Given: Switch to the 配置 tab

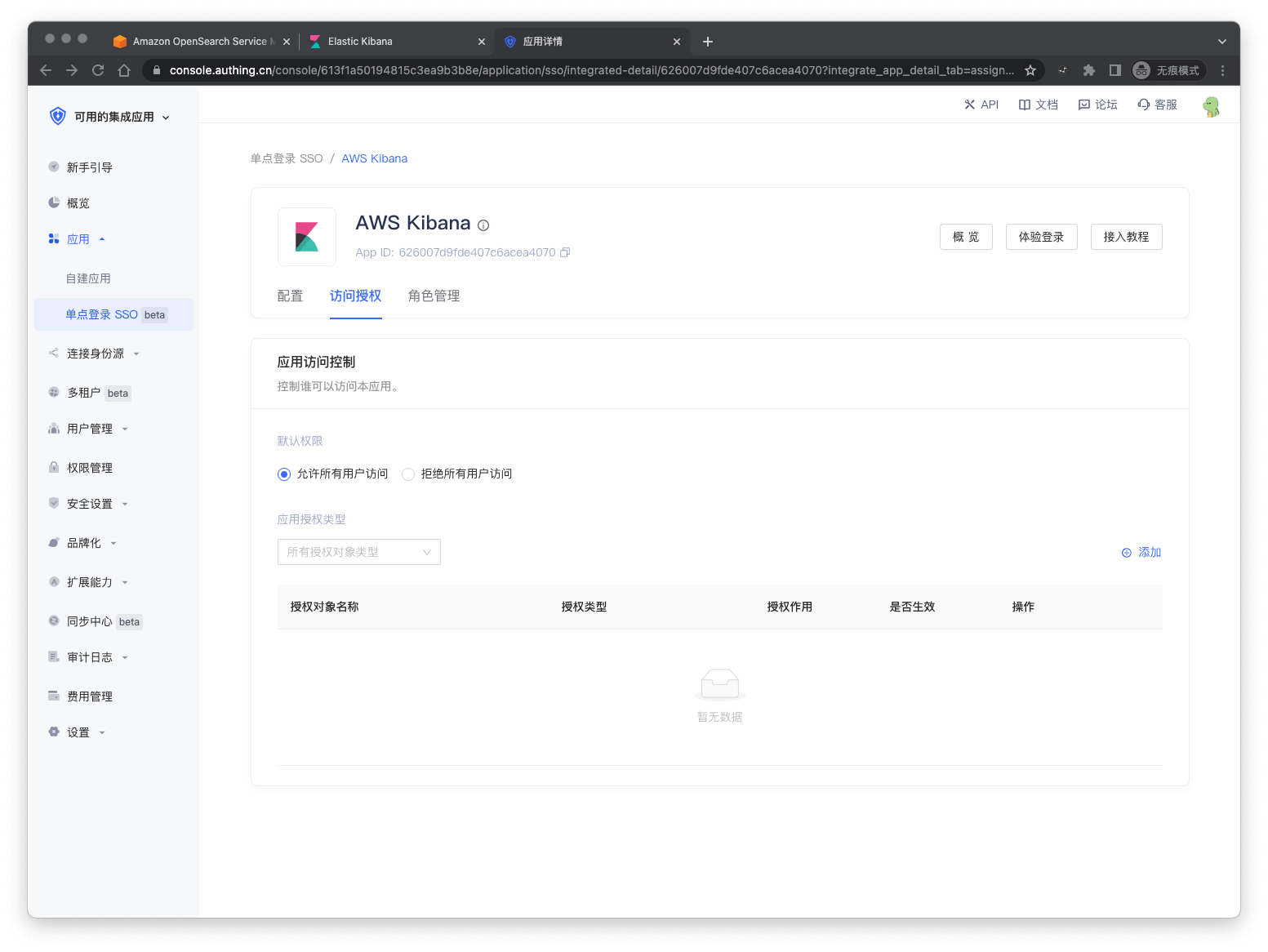Looking at the screenshot, I should coord(290,296).
